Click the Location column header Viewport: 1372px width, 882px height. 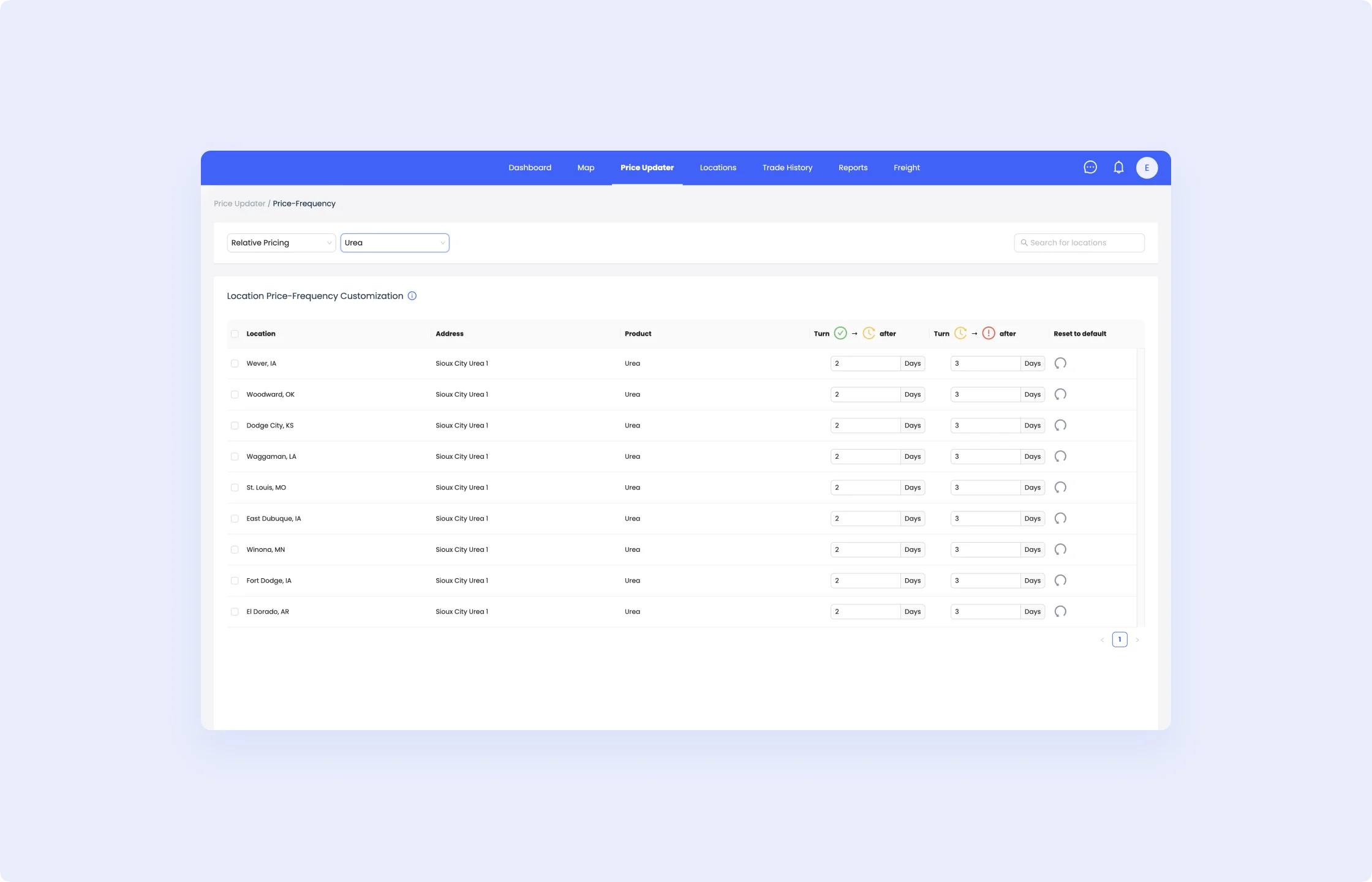(x=261, y=334)
